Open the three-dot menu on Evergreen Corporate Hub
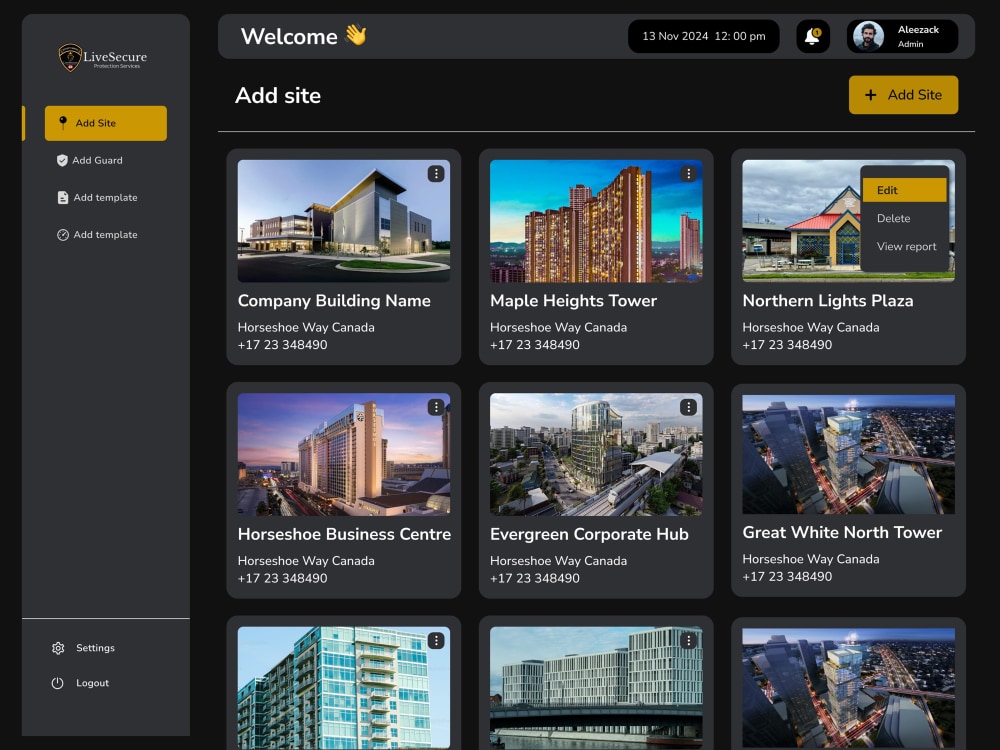Screen dimensions: 1000x750 tap(688, 407)
